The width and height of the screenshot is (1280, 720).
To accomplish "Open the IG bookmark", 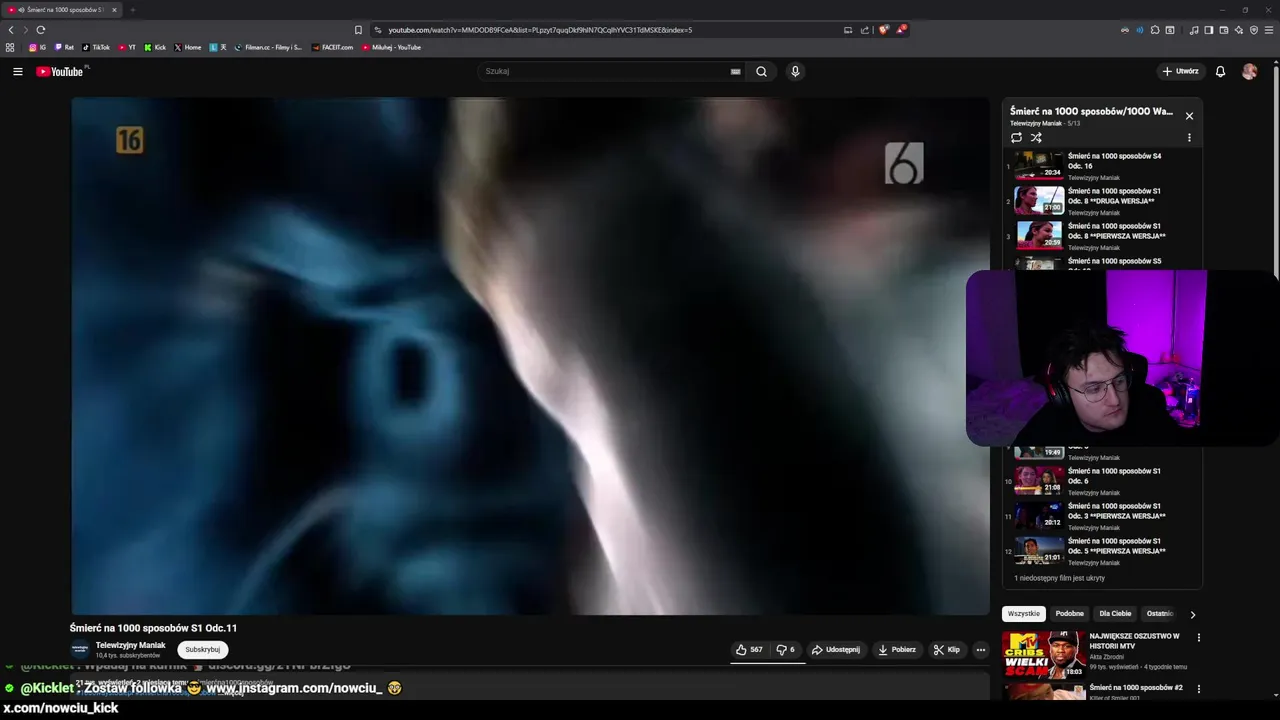I will 37,47.
